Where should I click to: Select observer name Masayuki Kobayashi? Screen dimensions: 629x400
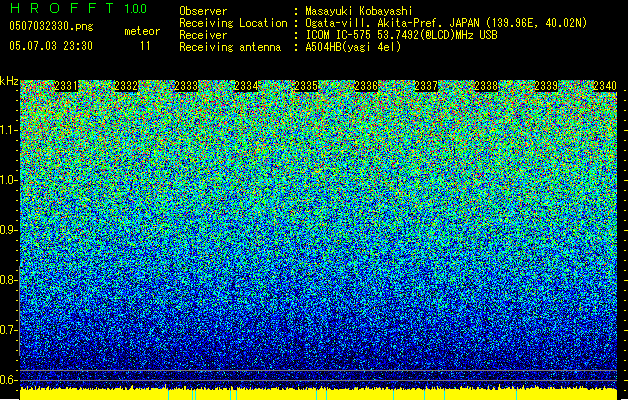[359, 11]
